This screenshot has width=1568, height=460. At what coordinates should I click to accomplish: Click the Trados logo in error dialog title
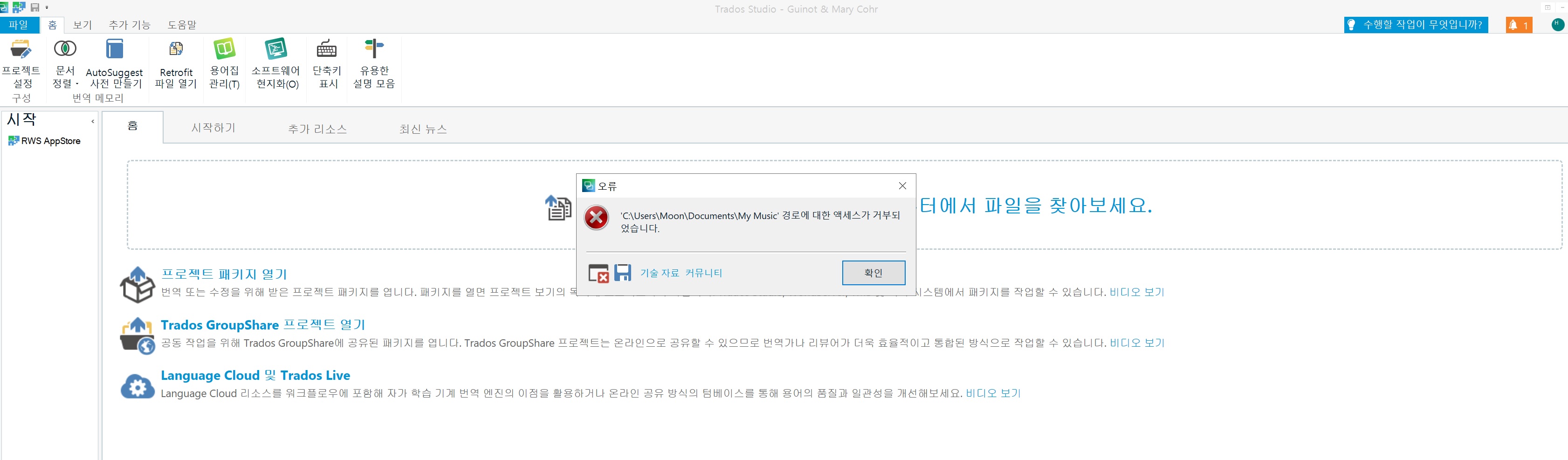589,185
